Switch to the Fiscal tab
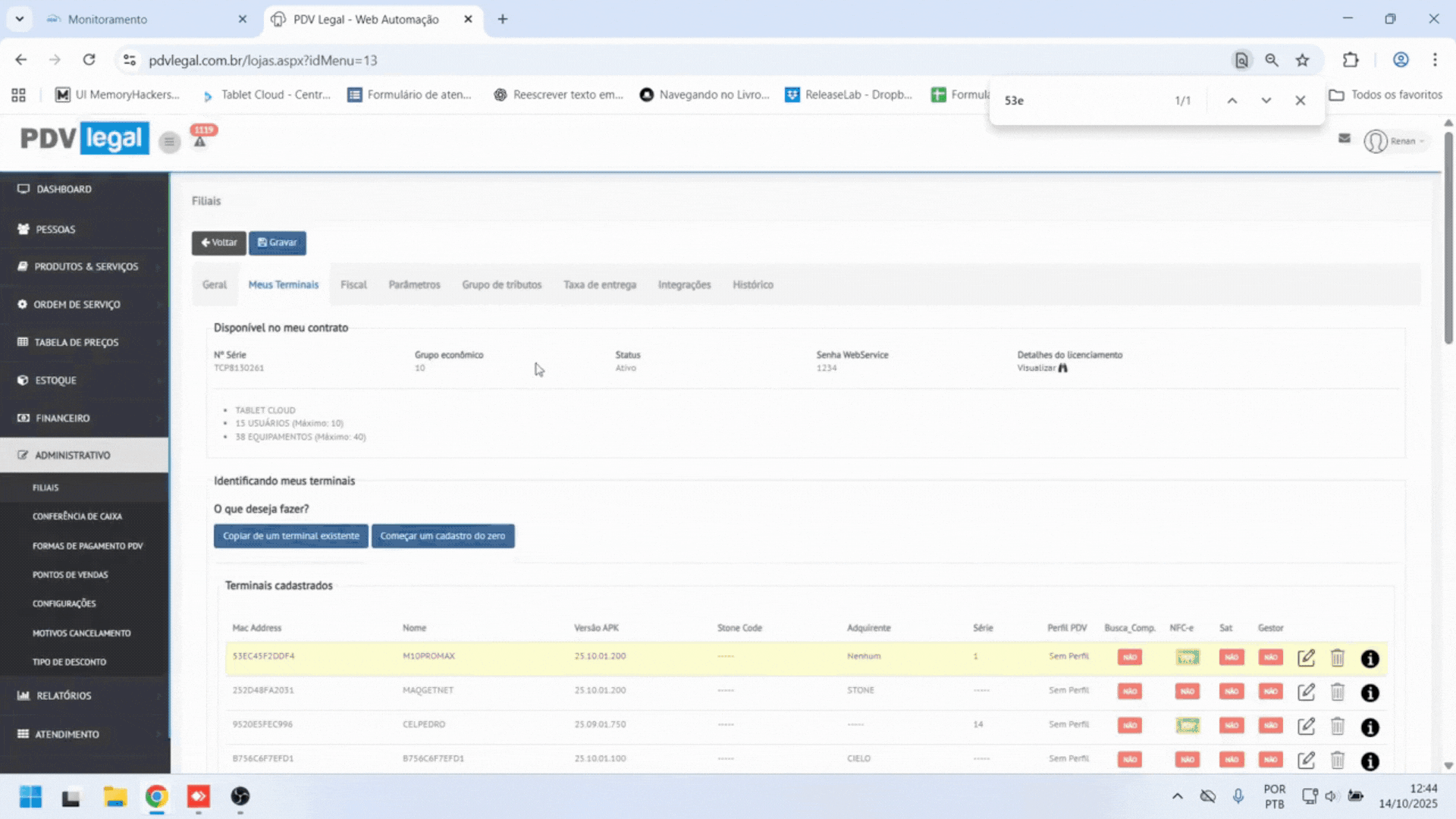The image size is (1456, 819). [x=353, y=285]
